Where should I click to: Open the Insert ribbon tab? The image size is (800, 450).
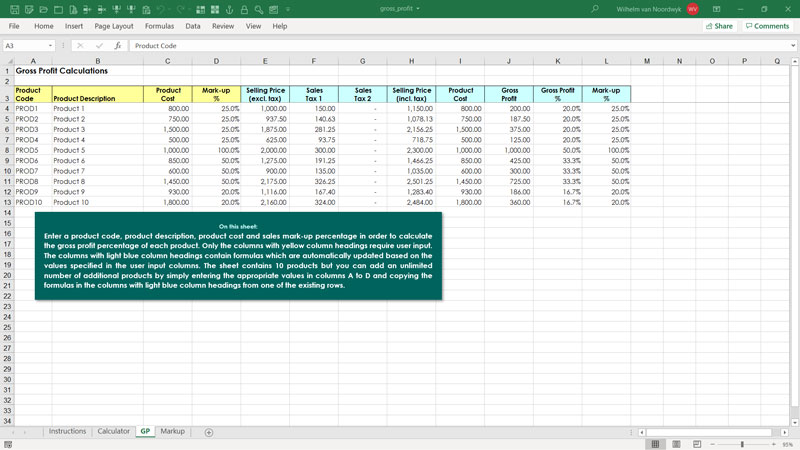click(73, 26)
